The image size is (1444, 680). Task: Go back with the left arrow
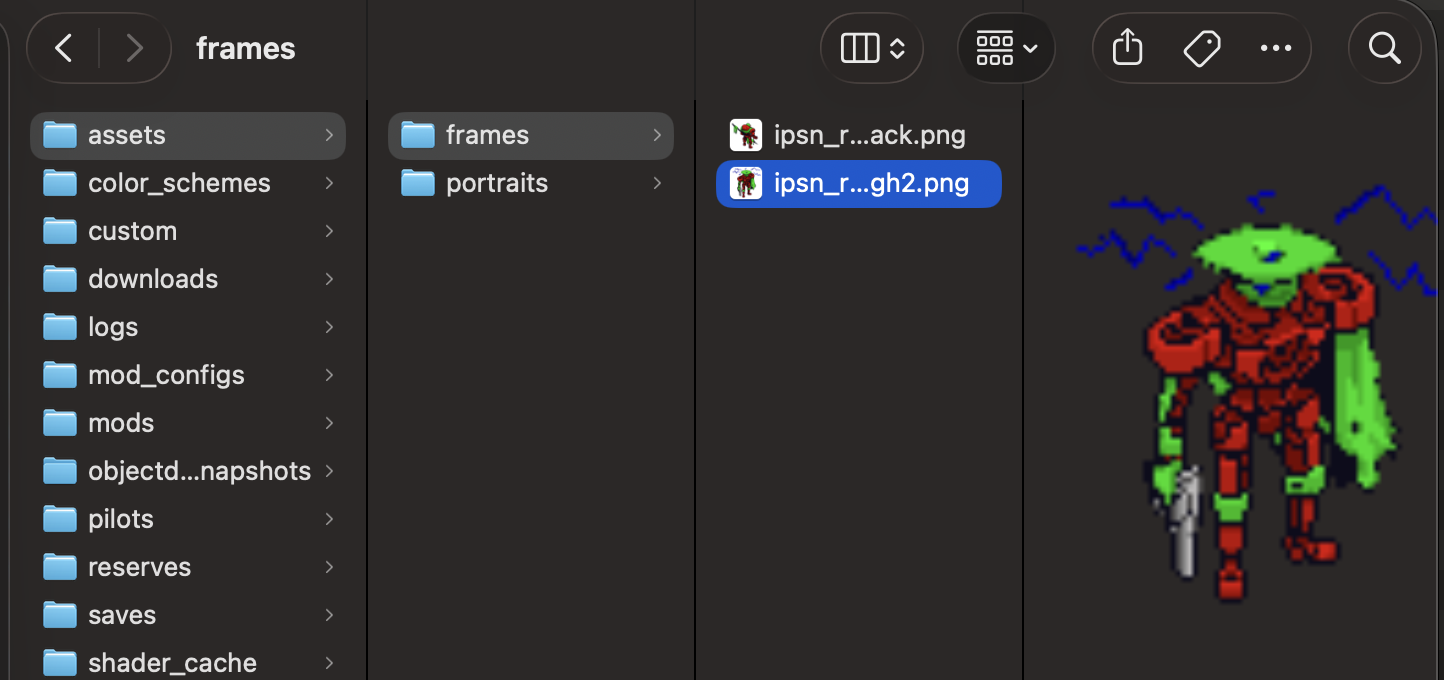[64, 48]
